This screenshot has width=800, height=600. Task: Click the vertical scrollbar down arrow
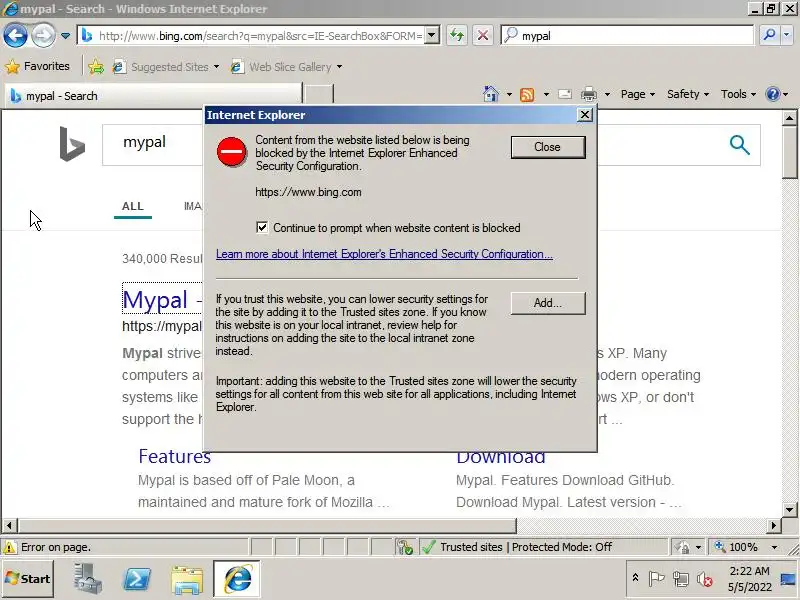[x=790, y=510]
